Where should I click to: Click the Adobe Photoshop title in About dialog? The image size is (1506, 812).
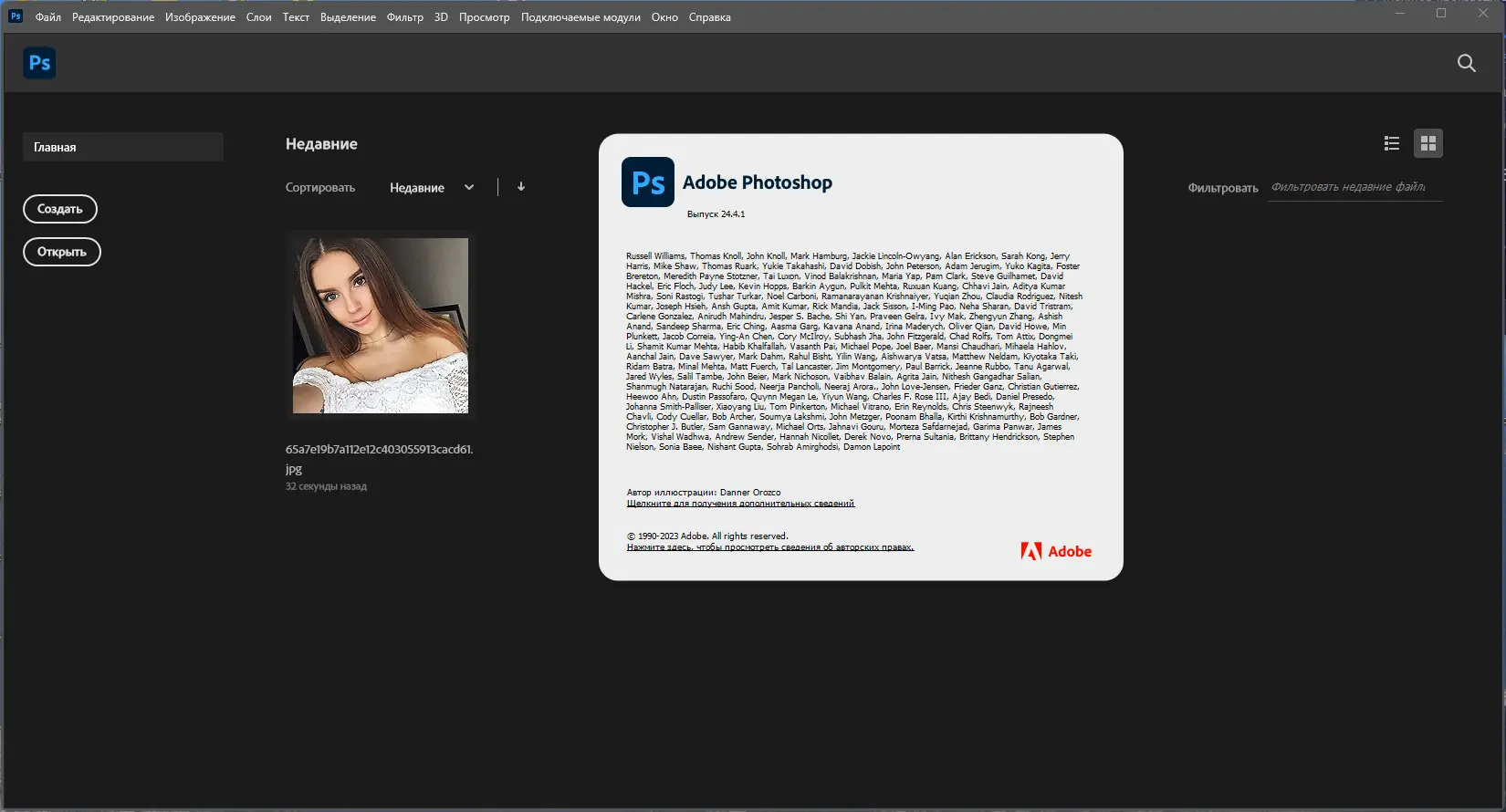(758, 182)
